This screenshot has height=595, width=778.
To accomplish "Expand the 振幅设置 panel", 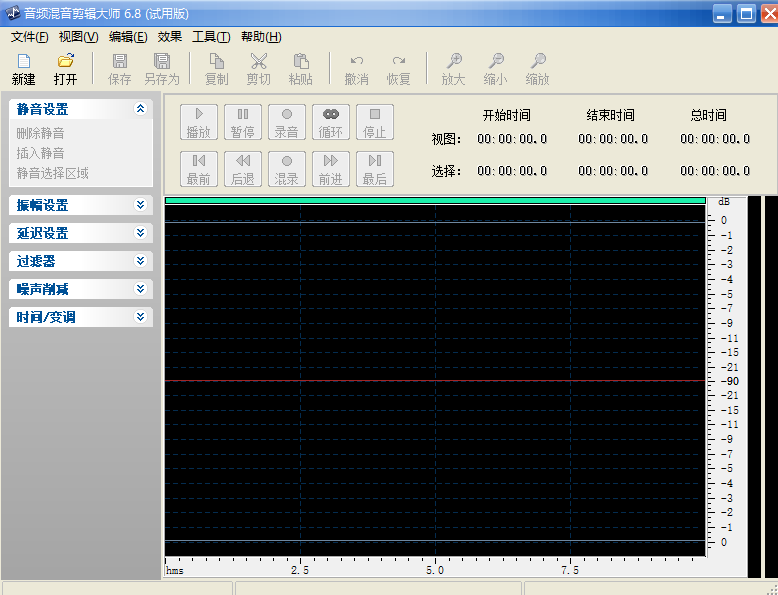I will (140, 205).
